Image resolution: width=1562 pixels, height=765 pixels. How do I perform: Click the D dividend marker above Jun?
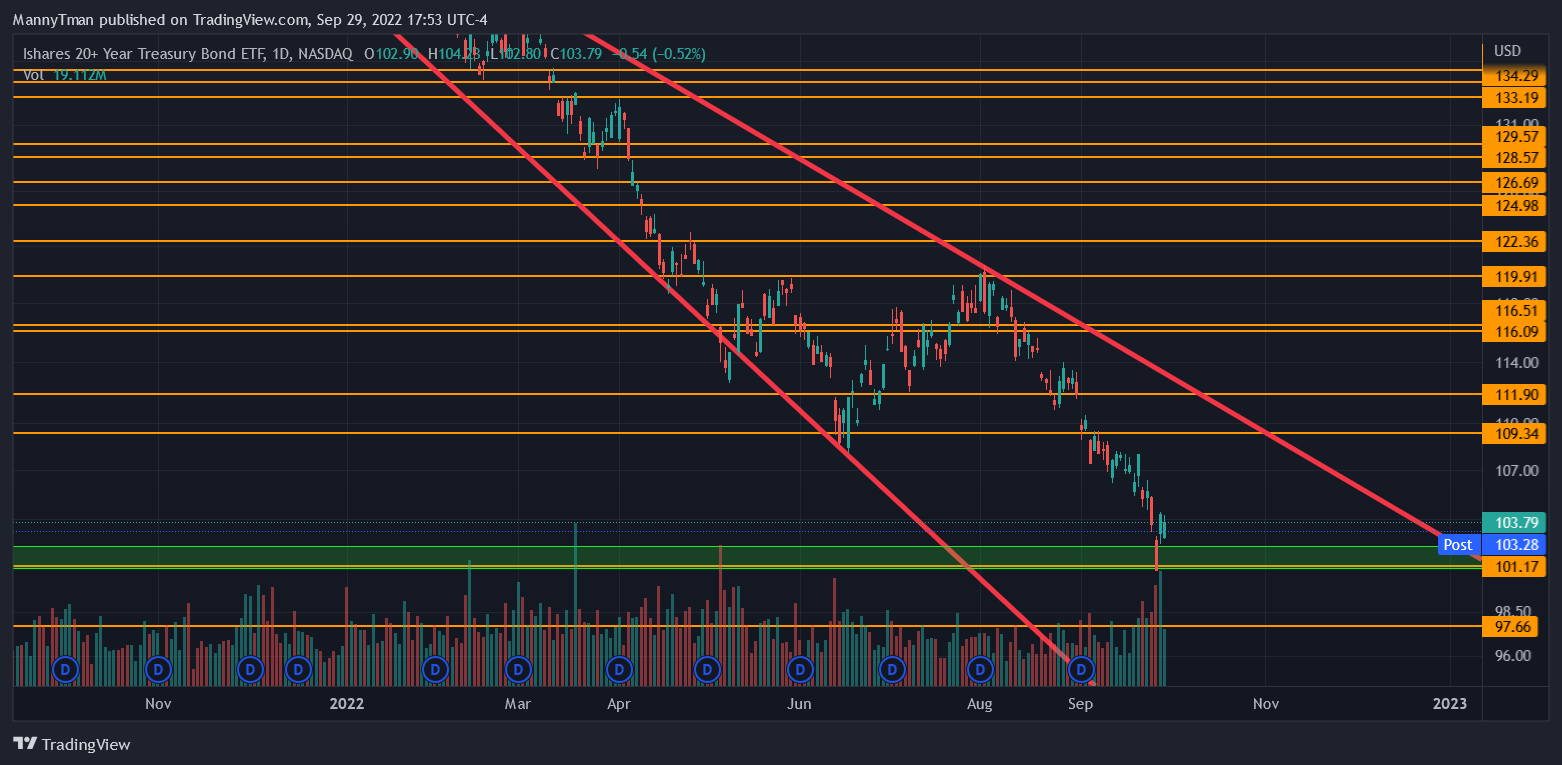click(x=799, y=668)
